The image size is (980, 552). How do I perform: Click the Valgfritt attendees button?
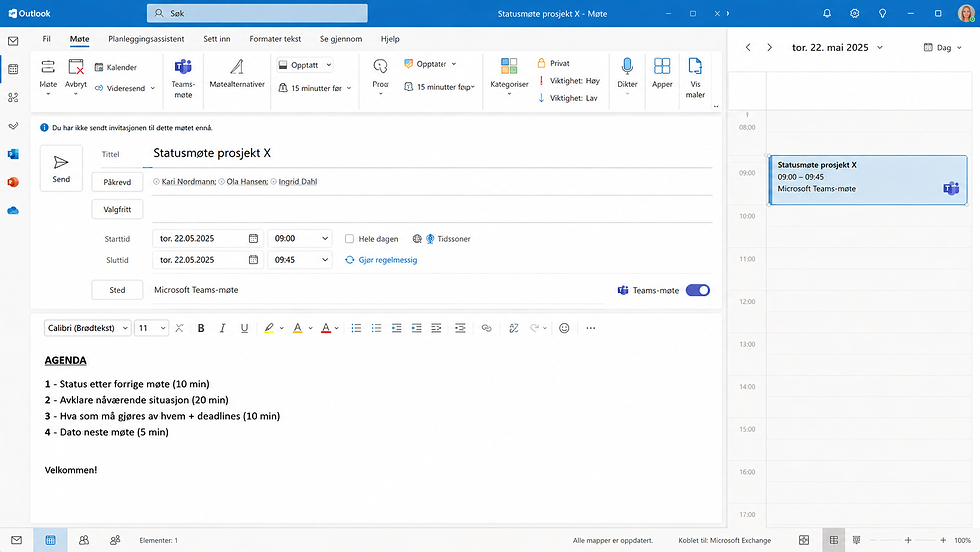pos(118,209)
